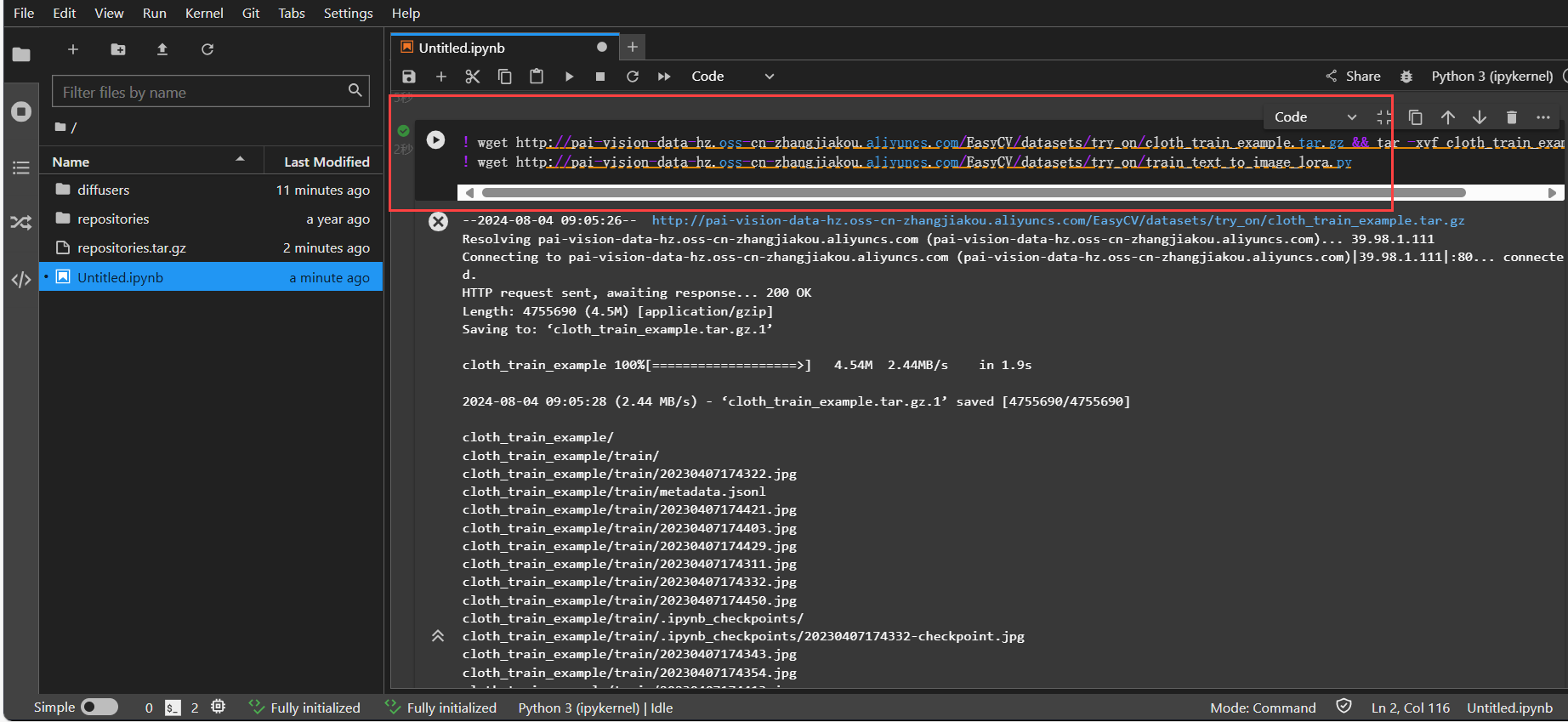Sort files by the Name column
The width and height of the screenshot is (1568, 722).
pyautogui.click(x=151, y=162)
